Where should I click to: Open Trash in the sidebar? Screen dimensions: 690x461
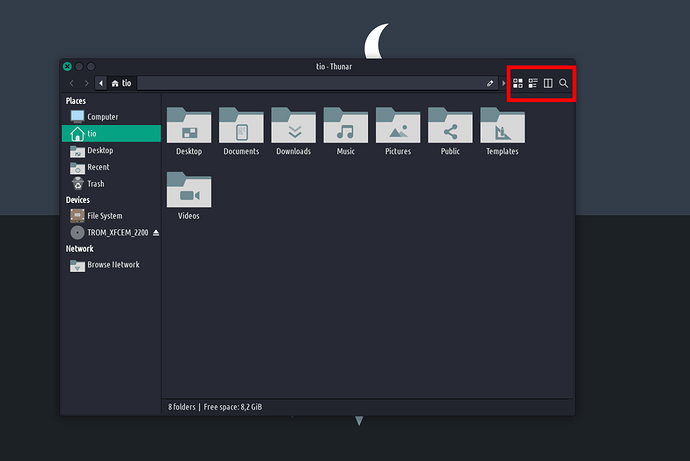(x=111, y=184)
